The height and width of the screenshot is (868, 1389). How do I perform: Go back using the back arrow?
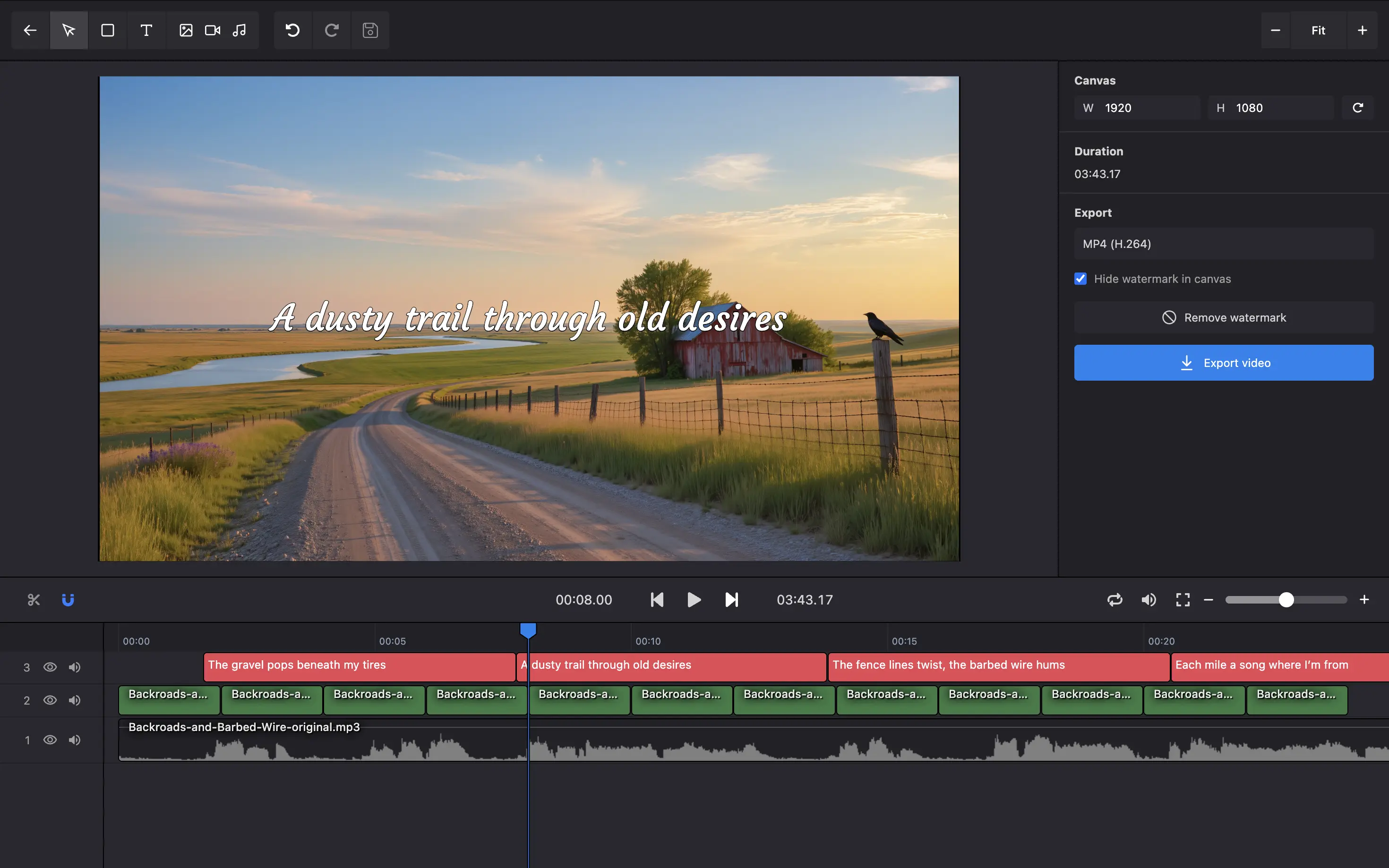tap(29, 30)
